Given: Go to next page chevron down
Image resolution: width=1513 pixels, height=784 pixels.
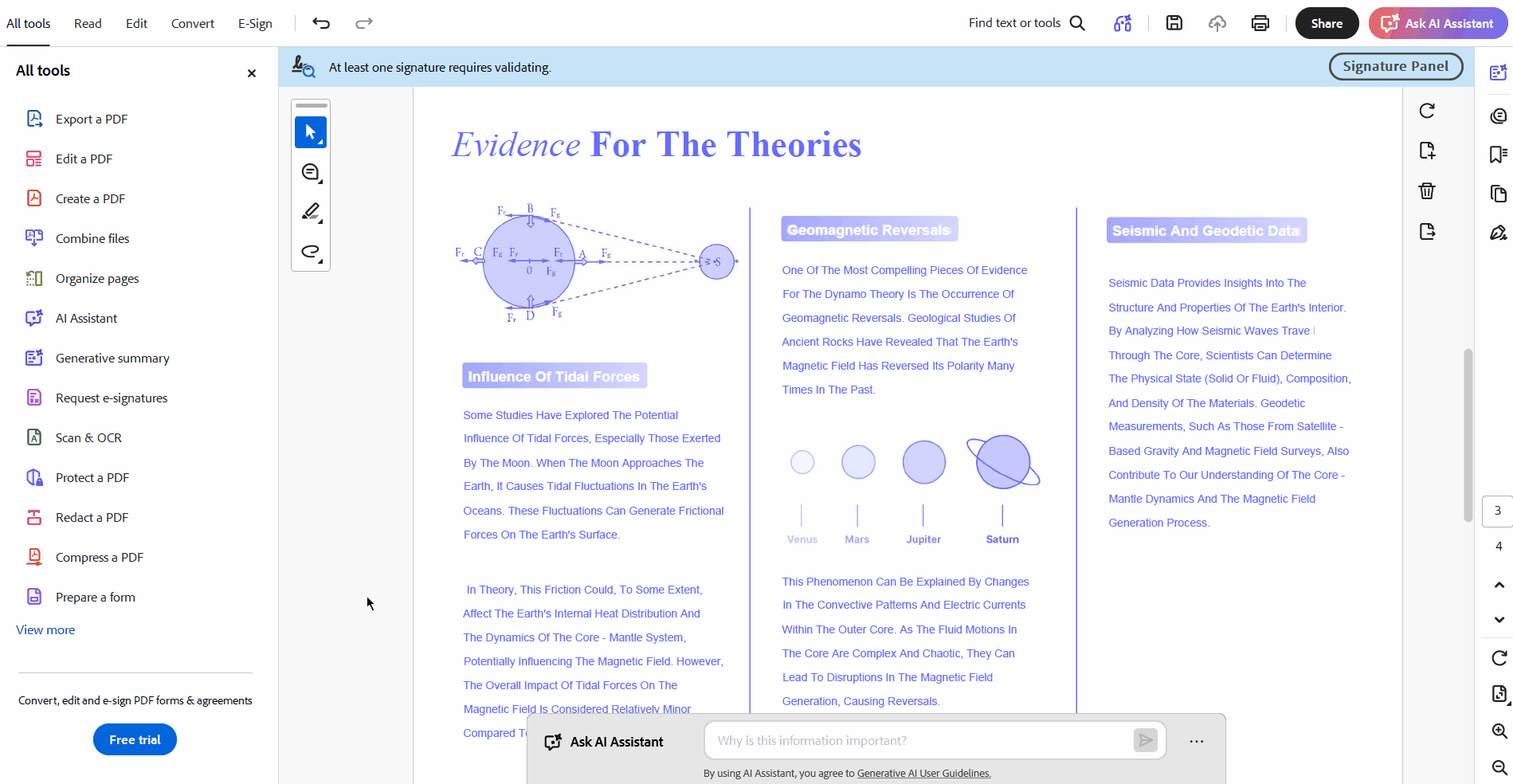Looking at the screenshot, I should tap(1499, 620).
